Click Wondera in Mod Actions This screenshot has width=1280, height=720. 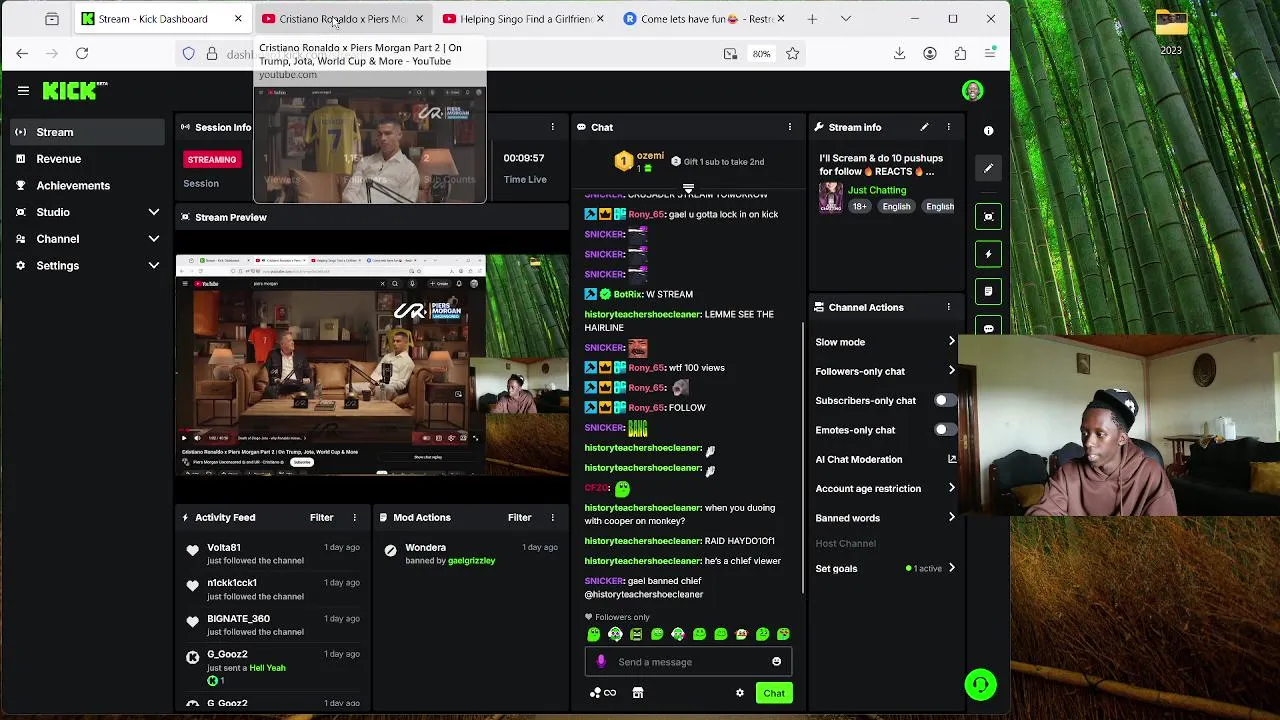(x=425, y=547)
